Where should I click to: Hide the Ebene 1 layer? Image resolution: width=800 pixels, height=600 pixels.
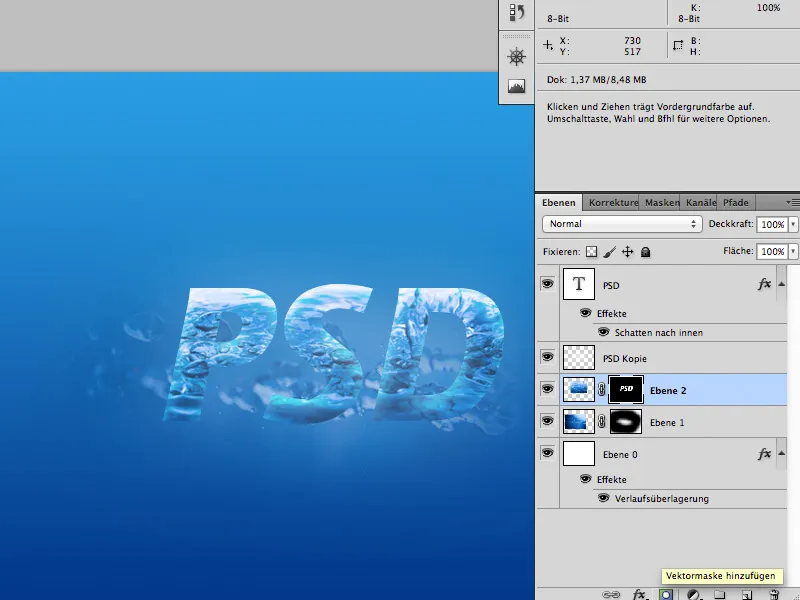pyautogui.click(x=547, y=421)
